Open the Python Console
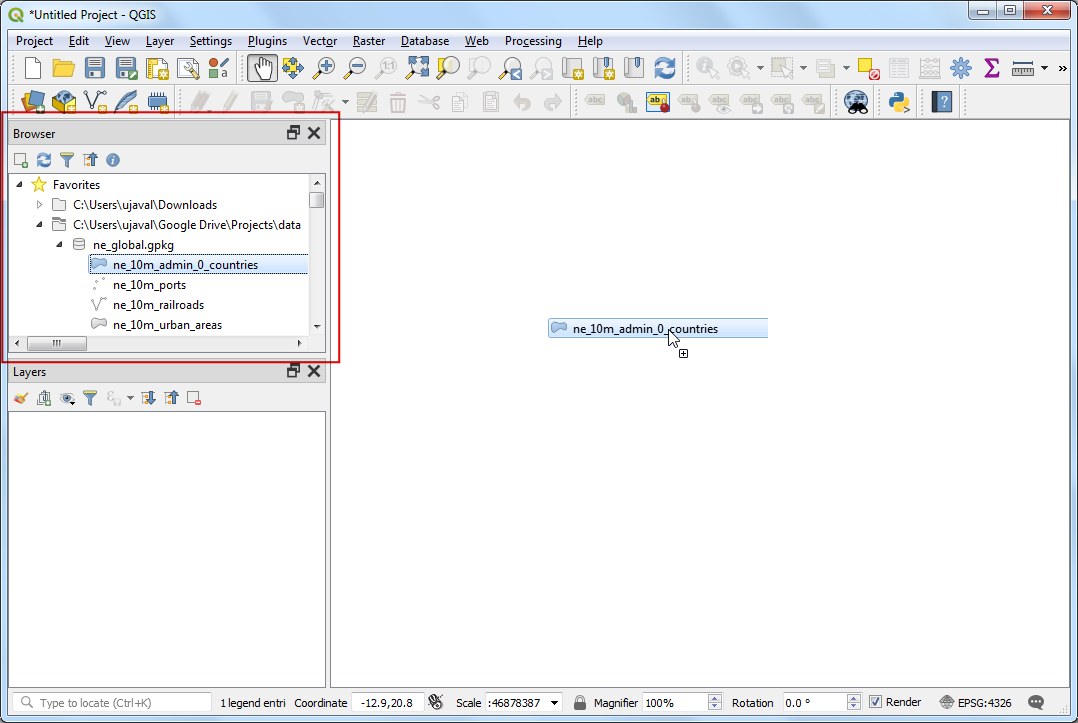 click(x=898, y=101)
